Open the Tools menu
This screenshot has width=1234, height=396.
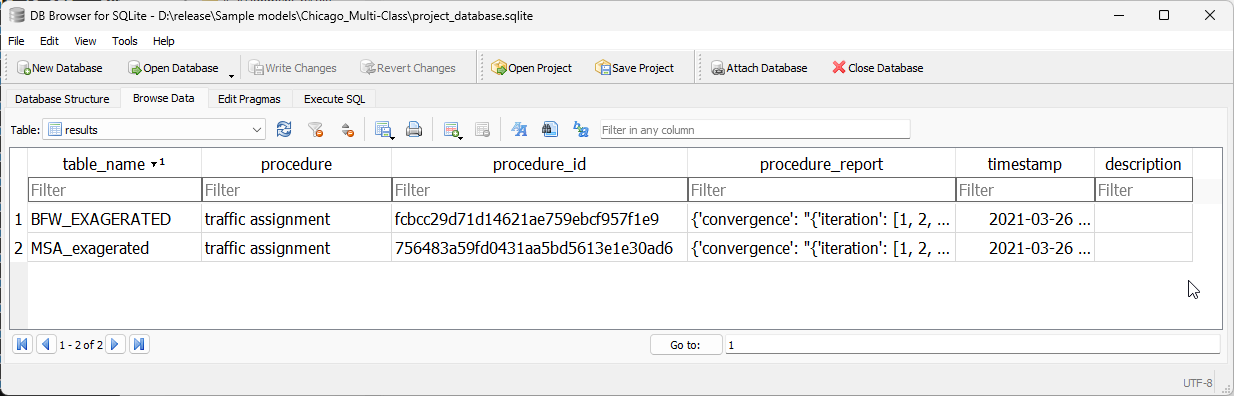(x=125, y=41)
